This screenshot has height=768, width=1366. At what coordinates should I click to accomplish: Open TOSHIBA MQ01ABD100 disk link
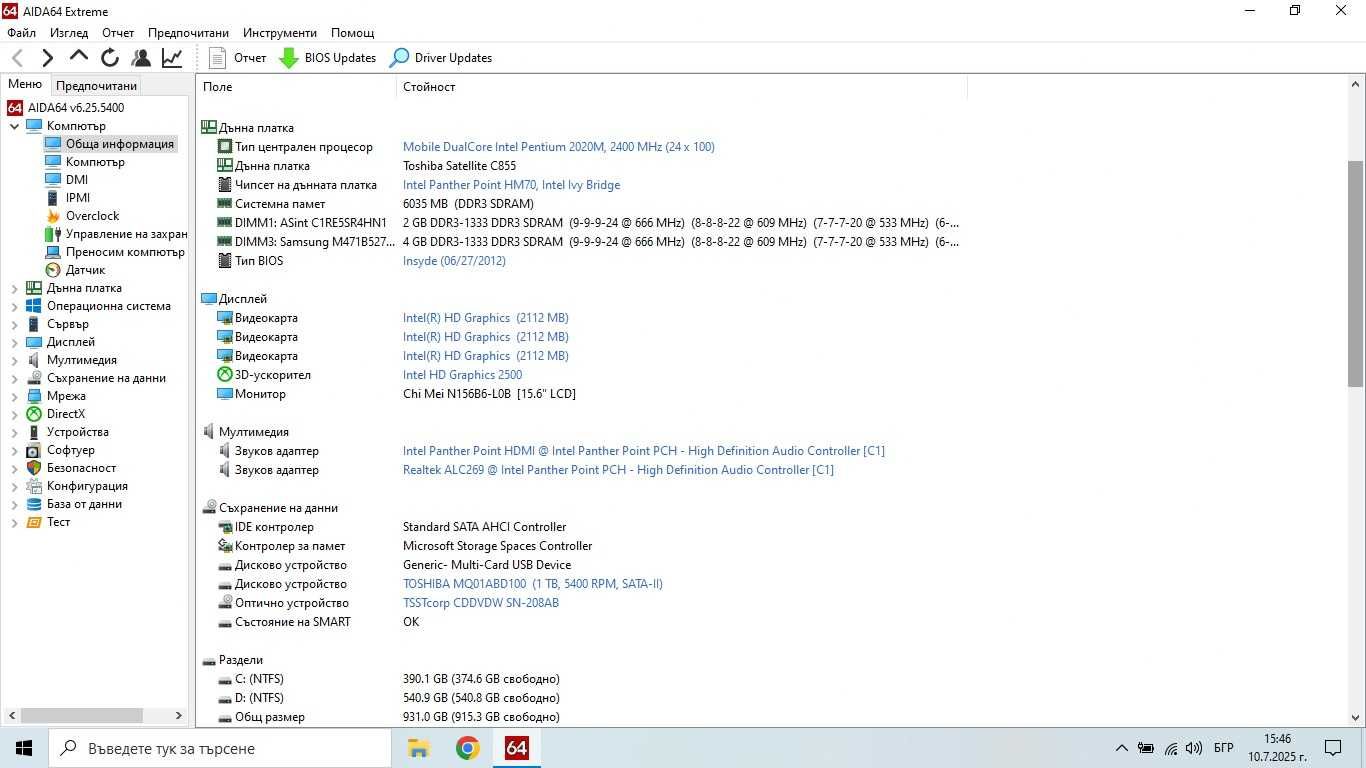click(533, 584)
